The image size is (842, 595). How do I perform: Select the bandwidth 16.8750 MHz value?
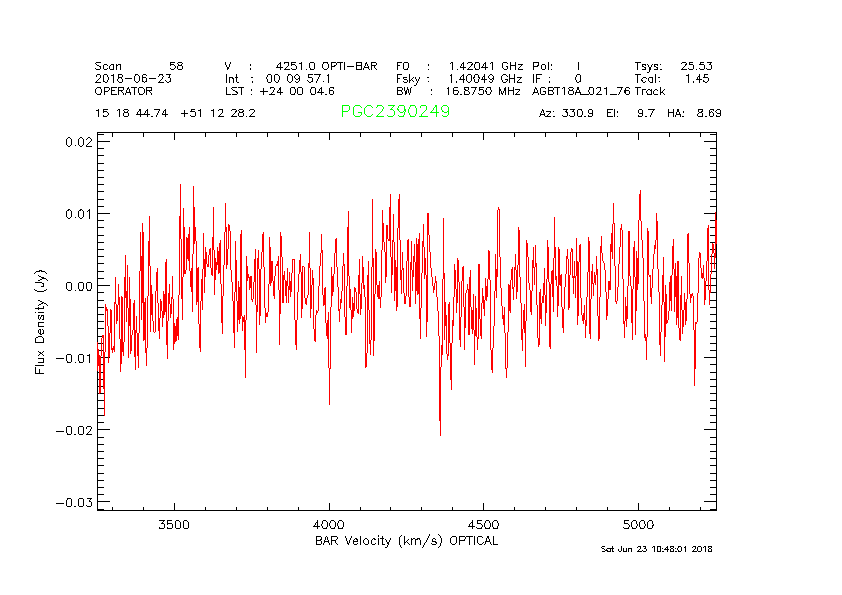tap(484, 90)
